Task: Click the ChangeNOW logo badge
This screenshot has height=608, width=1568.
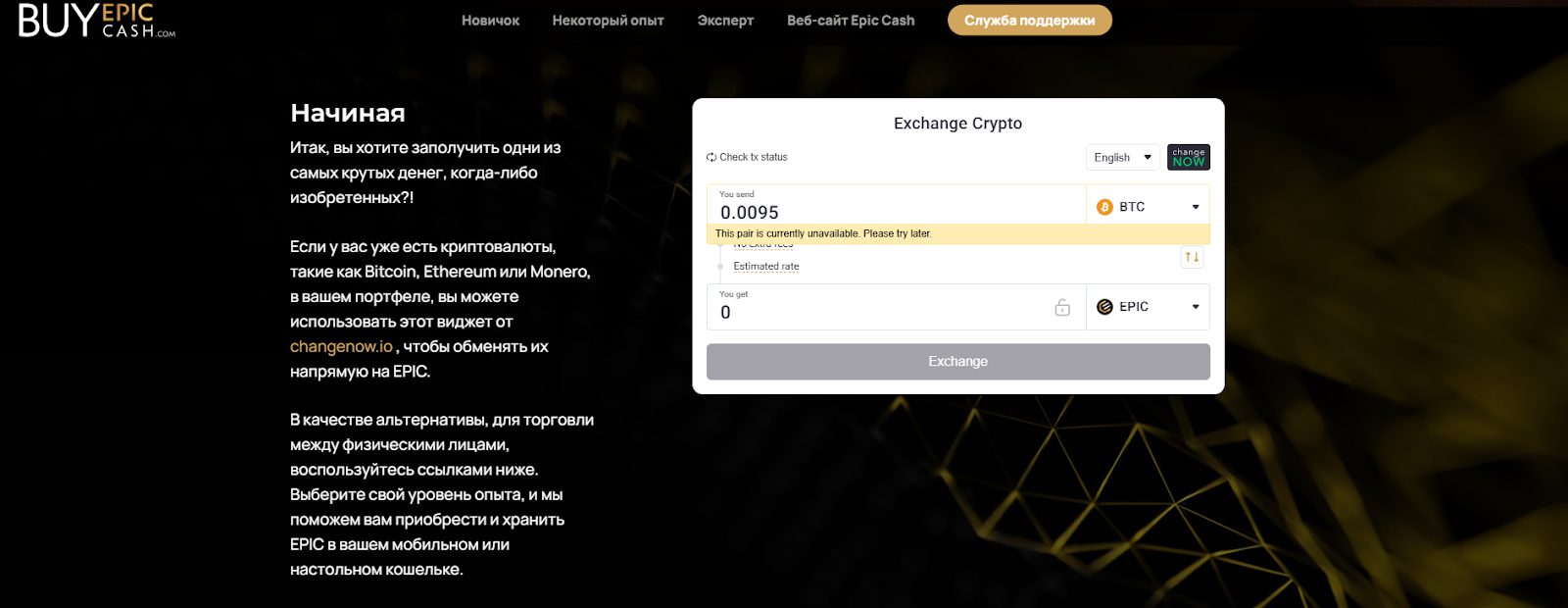Action: 1188,157
